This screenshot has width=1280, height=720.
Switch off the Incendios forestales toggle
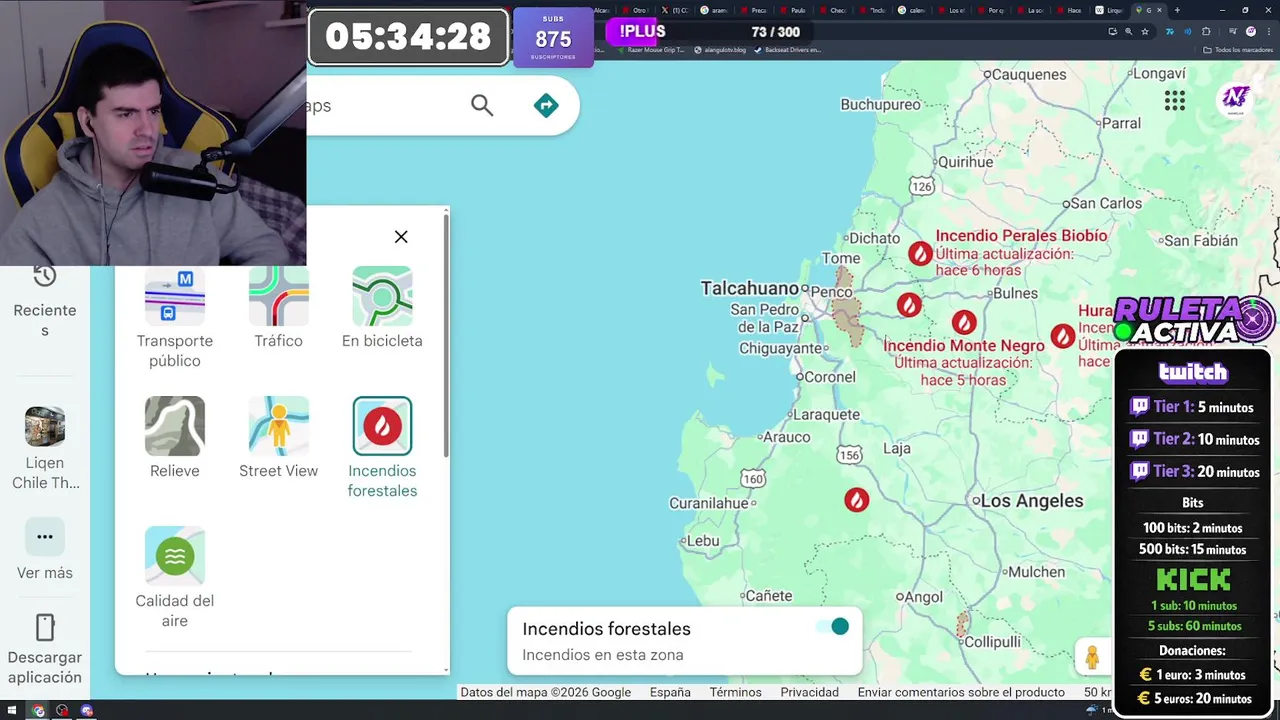tap(832, 626)
